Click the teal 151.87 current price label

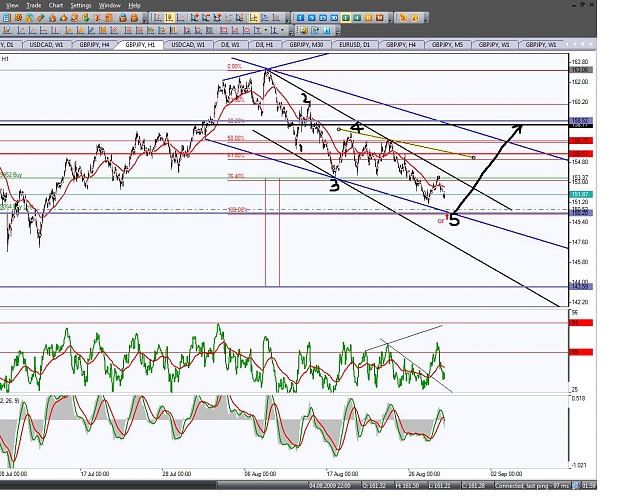point(581,194)
